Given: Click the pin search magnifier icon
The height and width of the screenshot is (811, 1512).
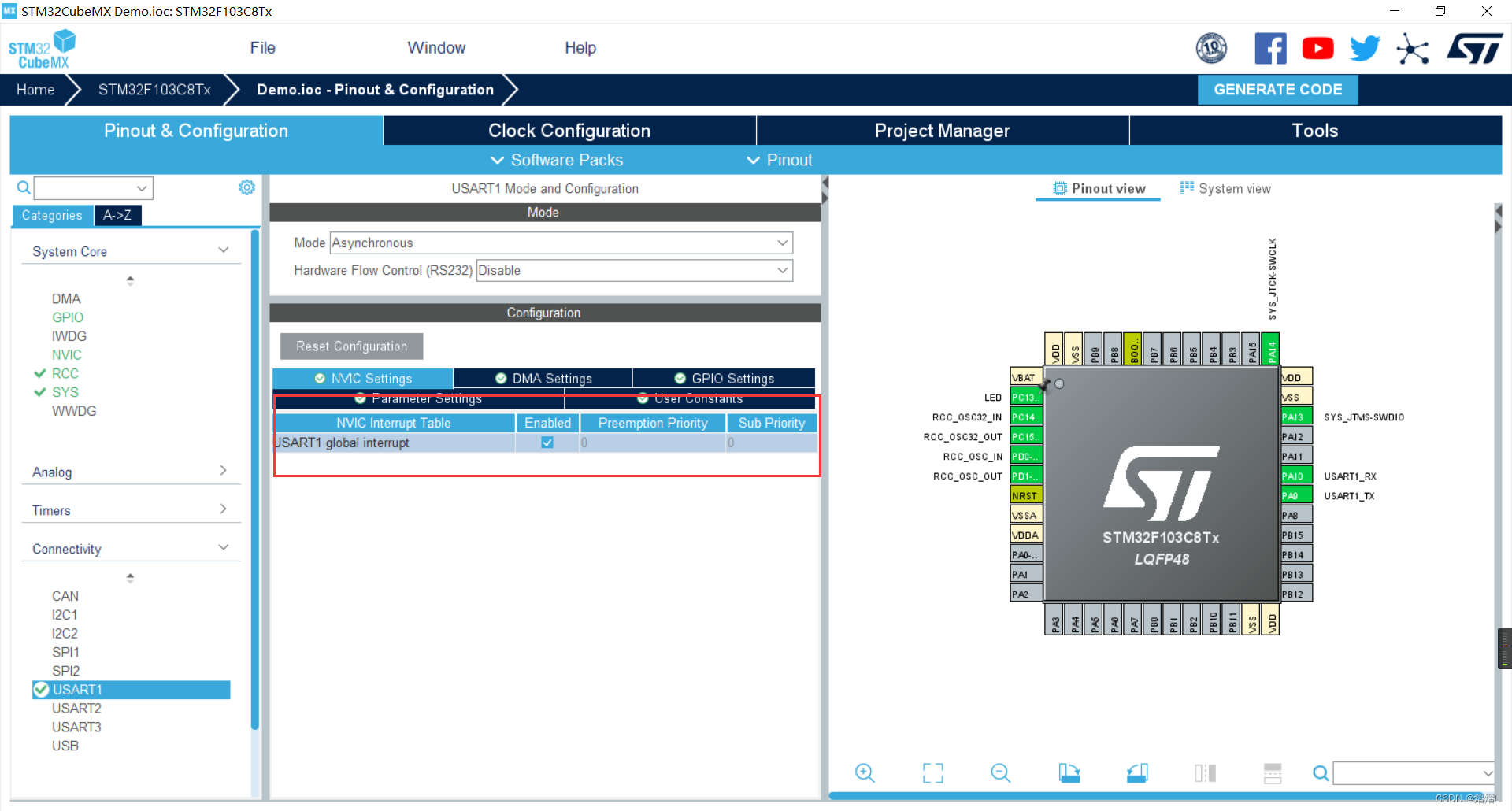Looking at the screenshot, I should point(1321,773).
